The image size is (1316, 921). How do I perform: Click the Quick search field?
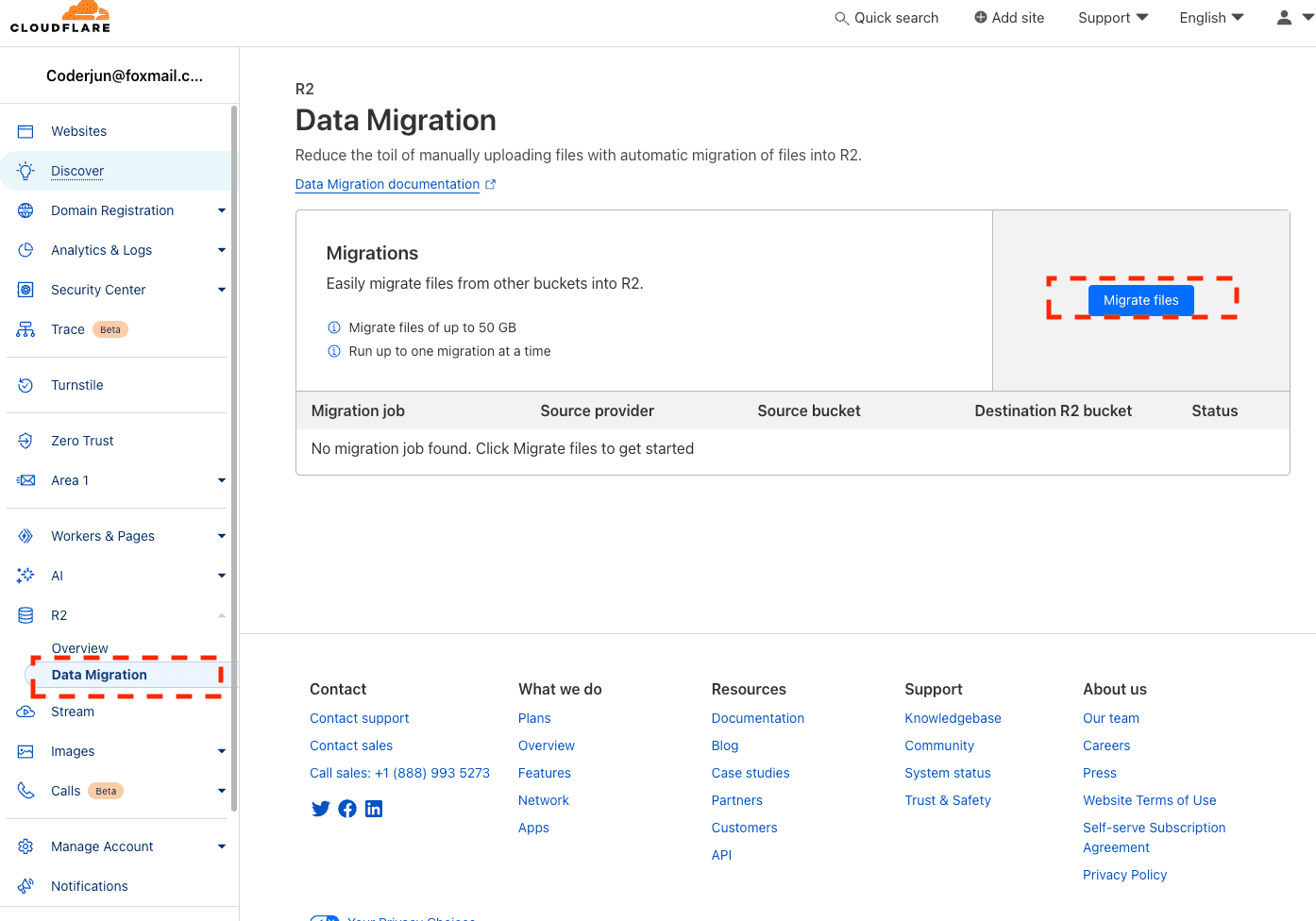point(886,18)
